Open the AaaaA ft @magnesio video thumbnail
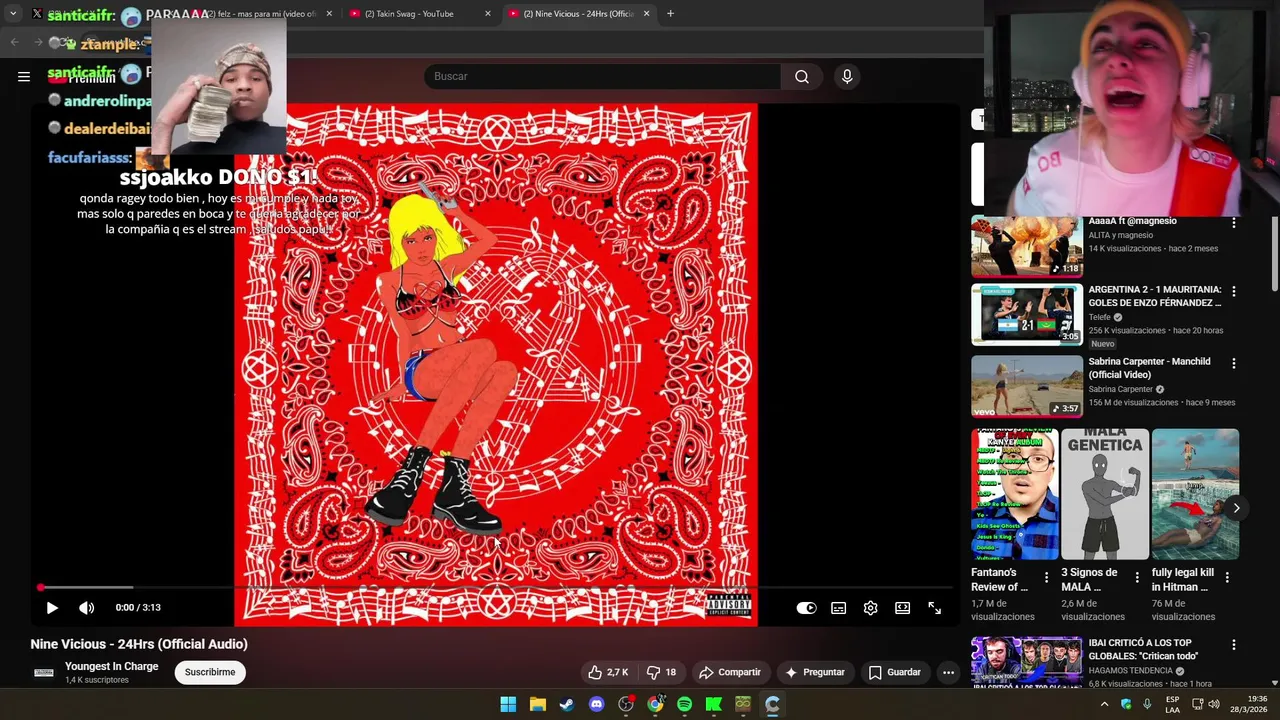Viewport: 1280px width, 720px height. 1027,246
